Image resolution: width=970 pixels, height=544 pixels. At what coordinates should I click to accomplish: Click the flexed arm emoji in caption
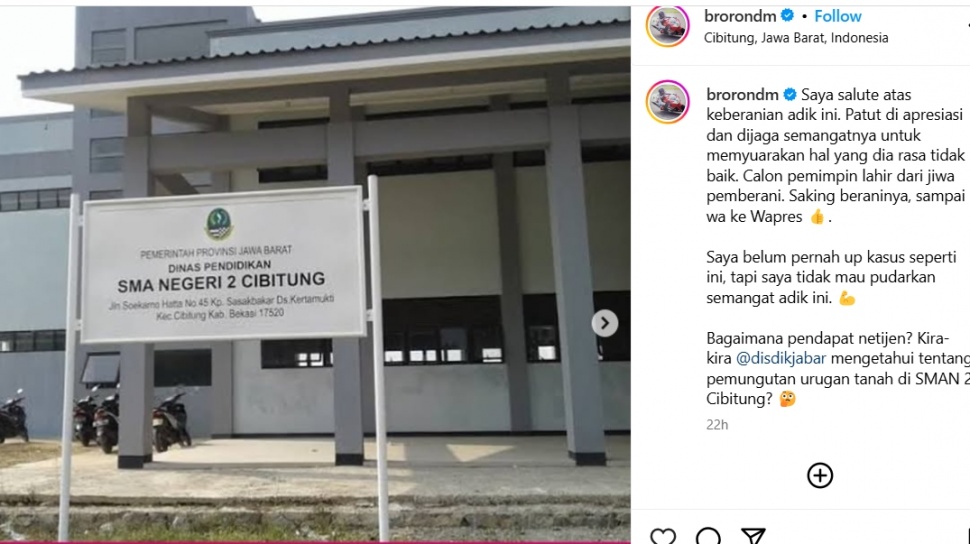click(846, 298)
